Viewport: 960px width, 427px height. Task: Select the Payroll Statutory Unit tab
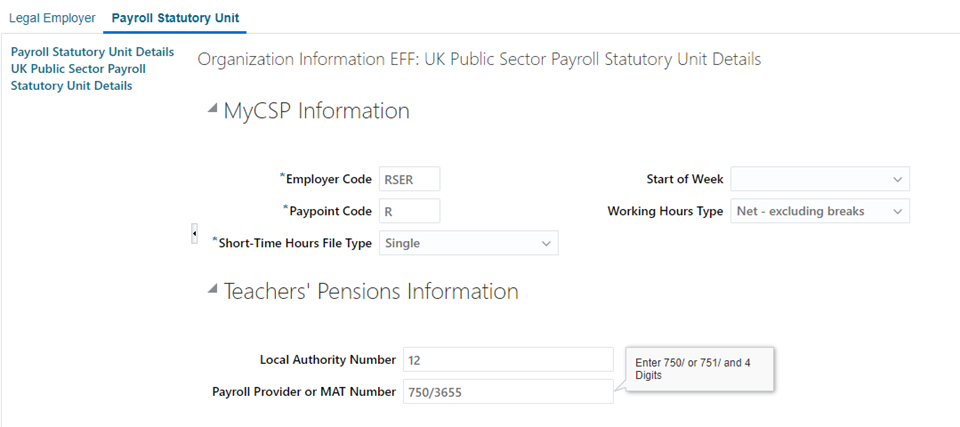pos(176,18)
